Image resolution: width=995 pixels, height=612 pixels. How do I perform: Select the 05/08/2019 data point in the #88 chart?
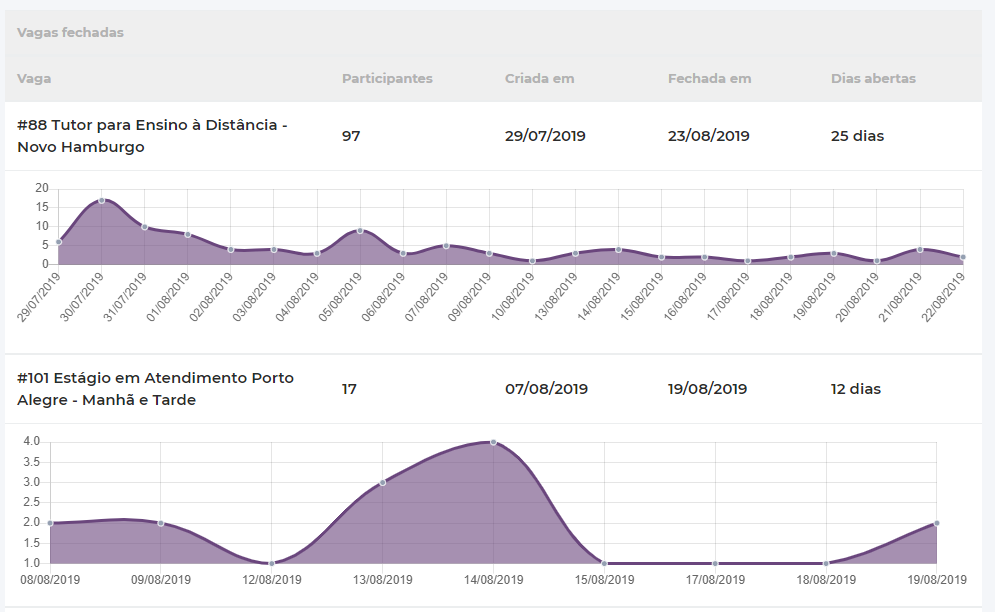tap(360, 231)
